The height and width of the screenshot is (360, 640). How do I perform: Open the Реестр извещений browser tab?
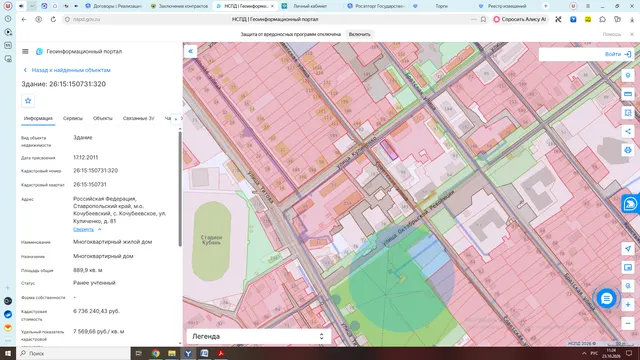(507, 6)
